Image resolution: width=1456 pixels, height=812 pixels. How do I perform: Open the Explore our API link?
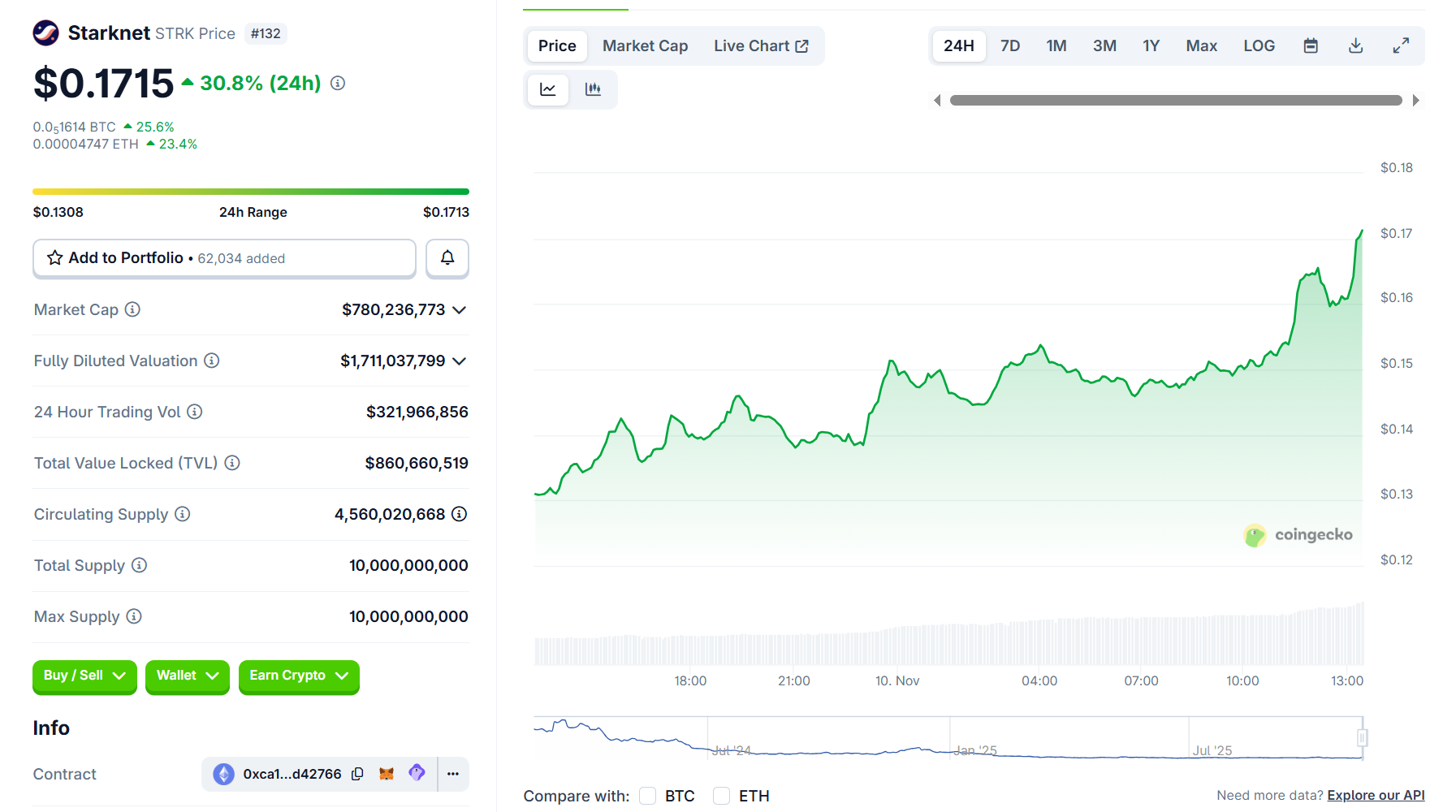point(1376,796)
